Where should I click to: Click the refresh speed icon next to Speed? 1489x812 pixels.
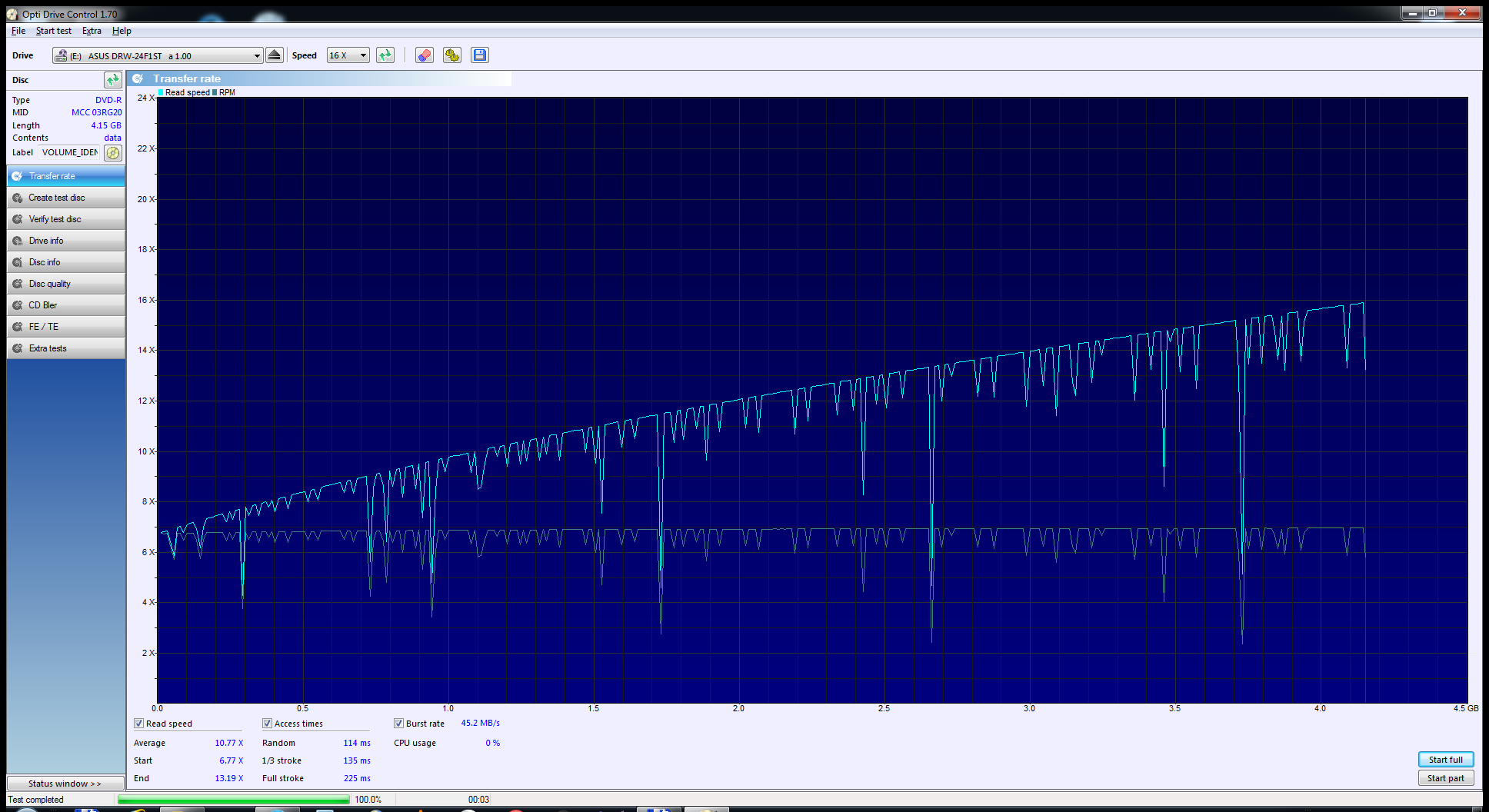[x=385, y=55]
